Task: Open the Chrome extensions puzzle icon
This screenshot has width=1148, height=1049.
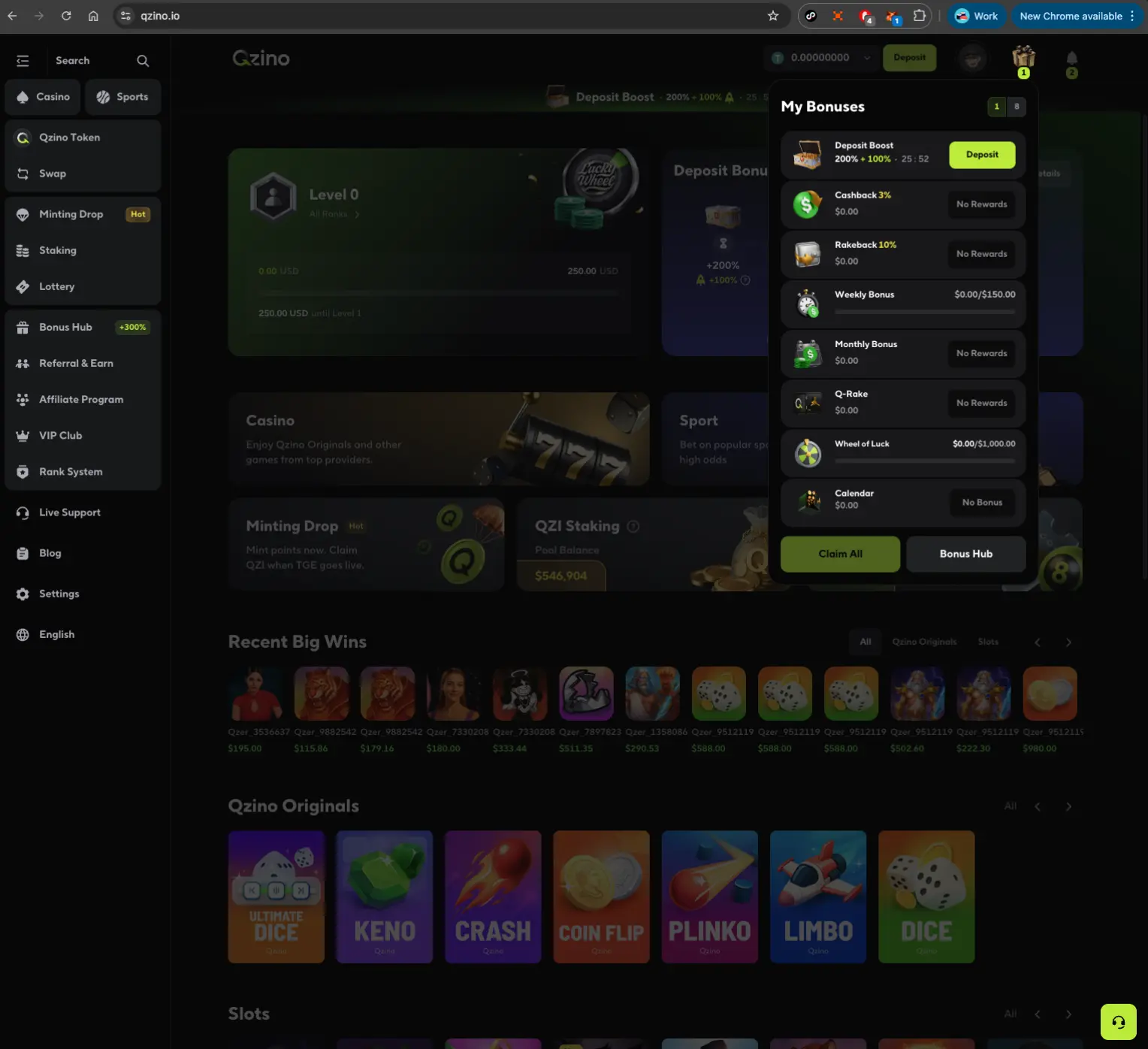Action: [920, 16]
